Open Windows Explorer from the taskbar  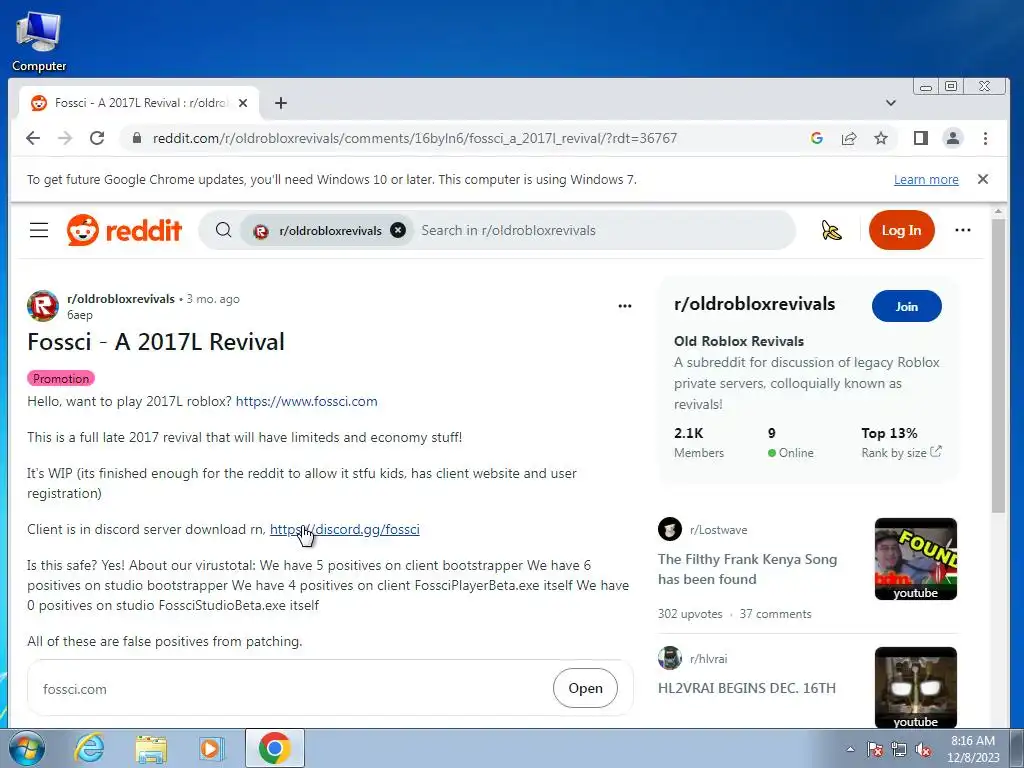pos(151,748)
